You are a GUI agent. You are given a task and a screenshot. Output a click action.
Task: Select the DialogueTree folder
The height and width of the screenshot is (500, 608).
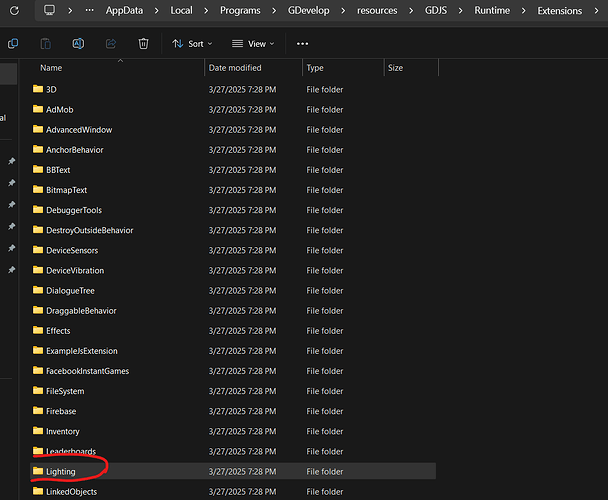pos(70,290)
